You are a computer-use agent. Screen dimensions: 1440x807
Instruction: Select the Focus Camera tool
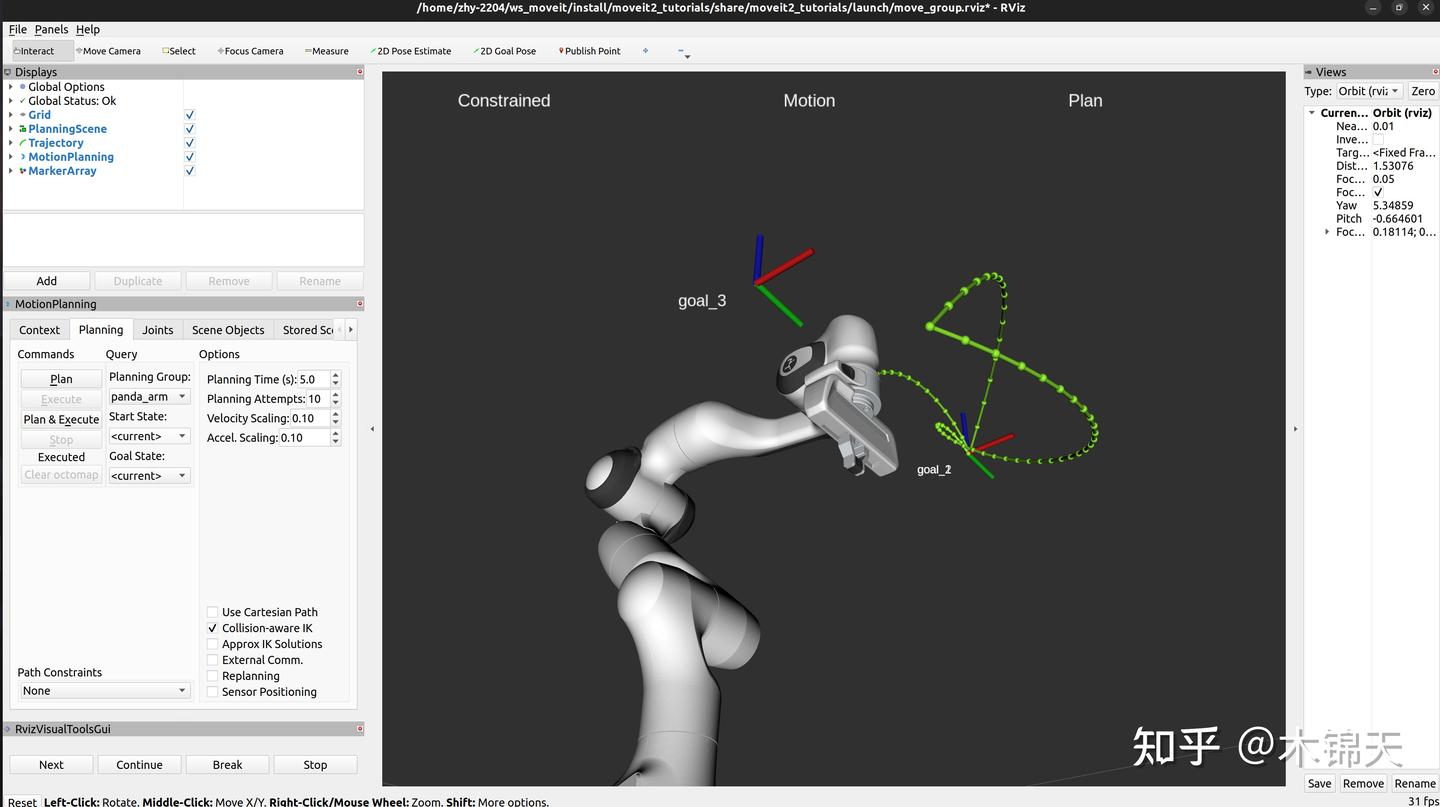pos(249,50)
